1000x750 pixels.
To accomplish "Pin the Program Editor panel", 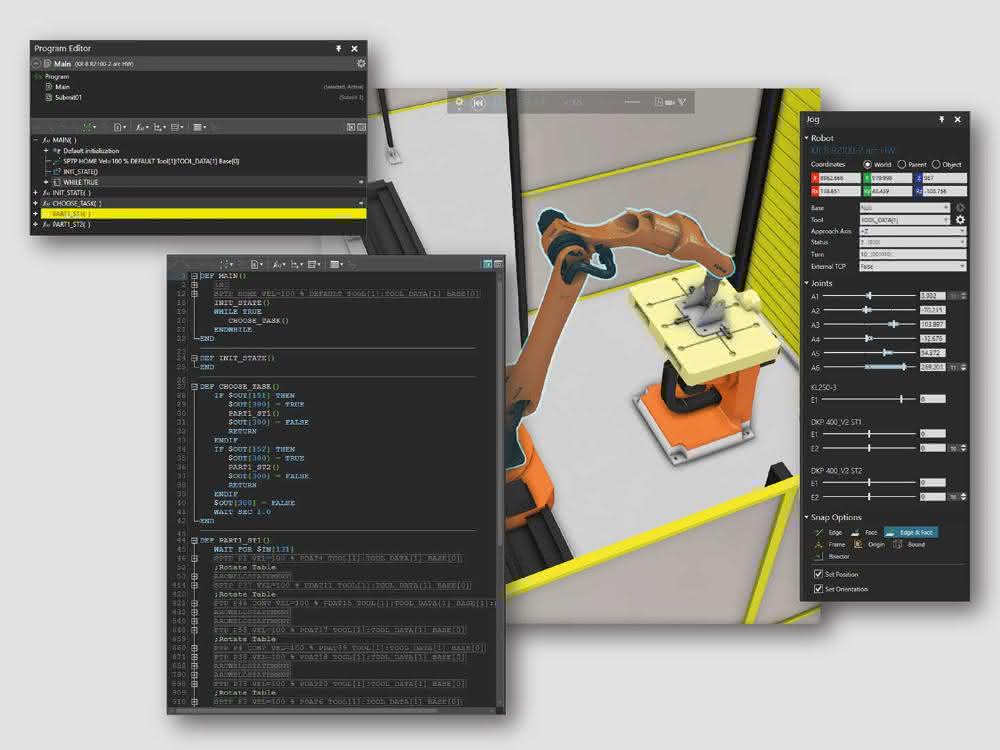I will [x=339, y=48].
